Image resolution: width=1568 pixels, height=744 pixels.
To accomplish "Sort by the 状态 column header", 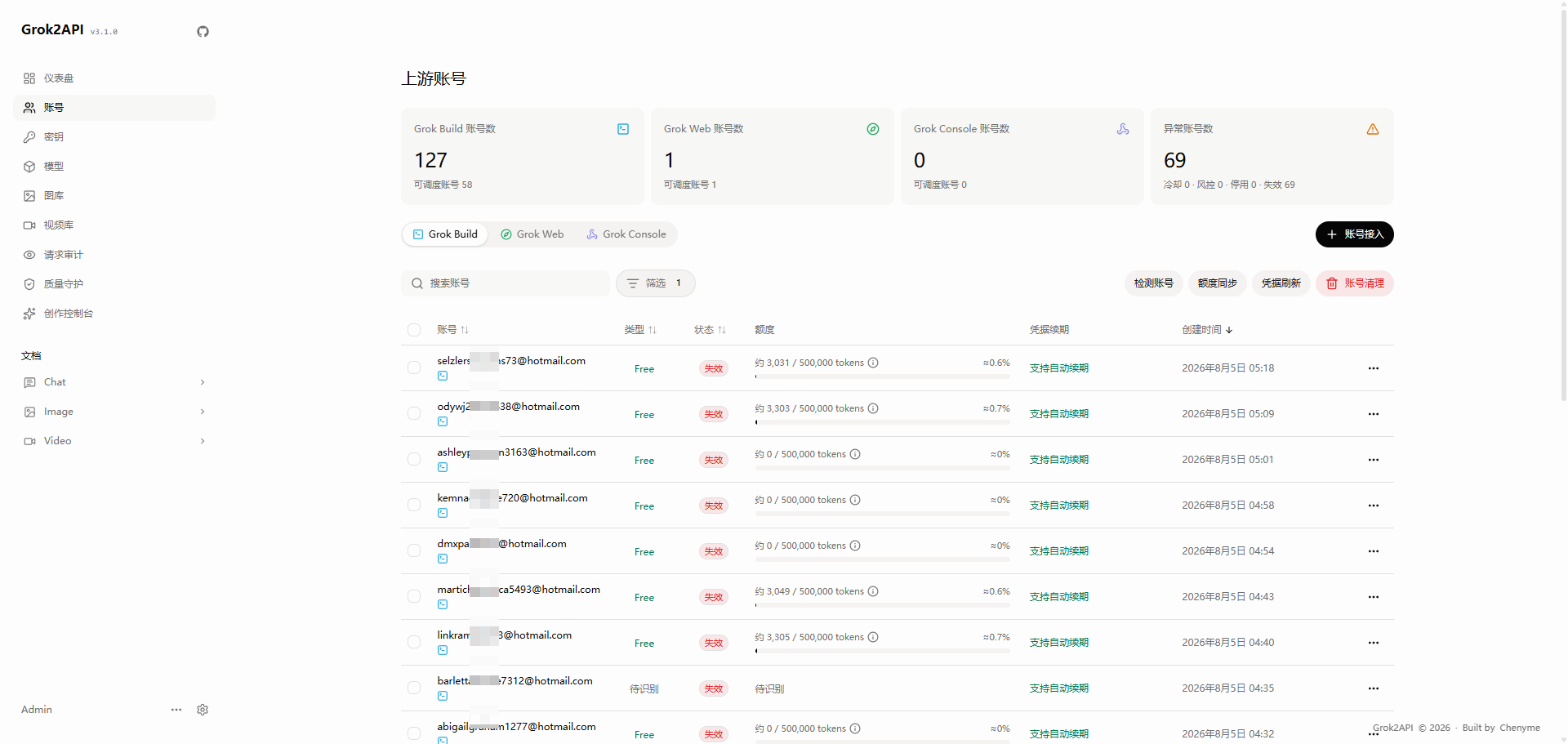I will point(710,330).
